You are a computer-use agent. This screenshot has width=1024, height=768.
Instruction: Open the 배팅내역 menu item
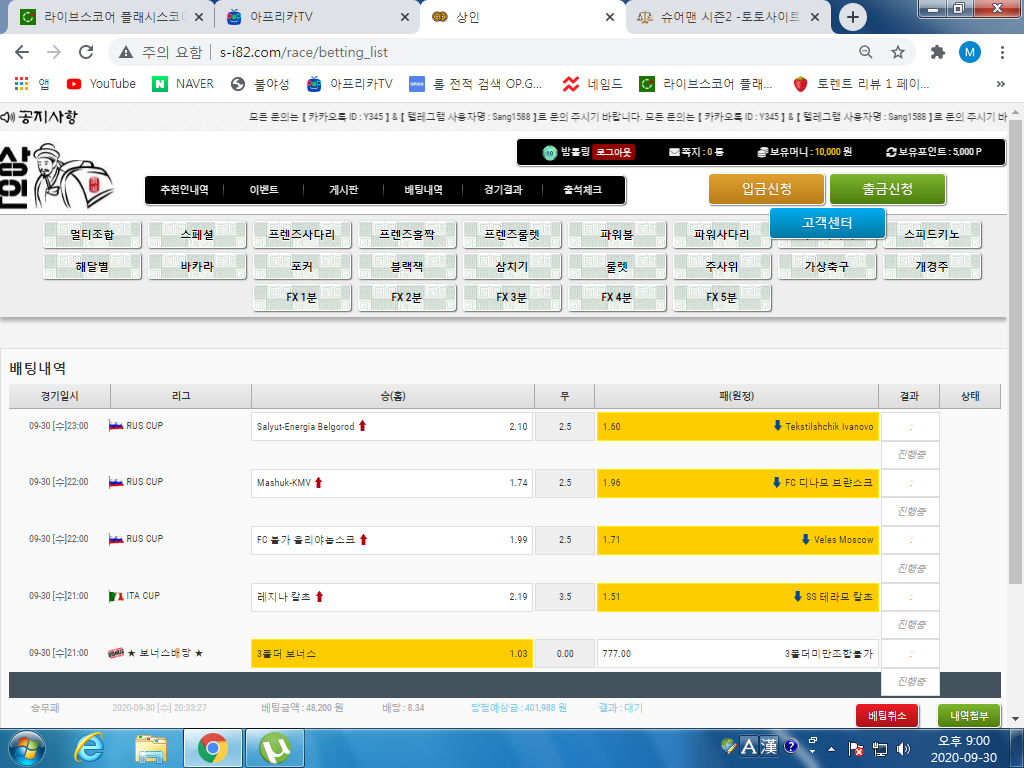[423, 190]
